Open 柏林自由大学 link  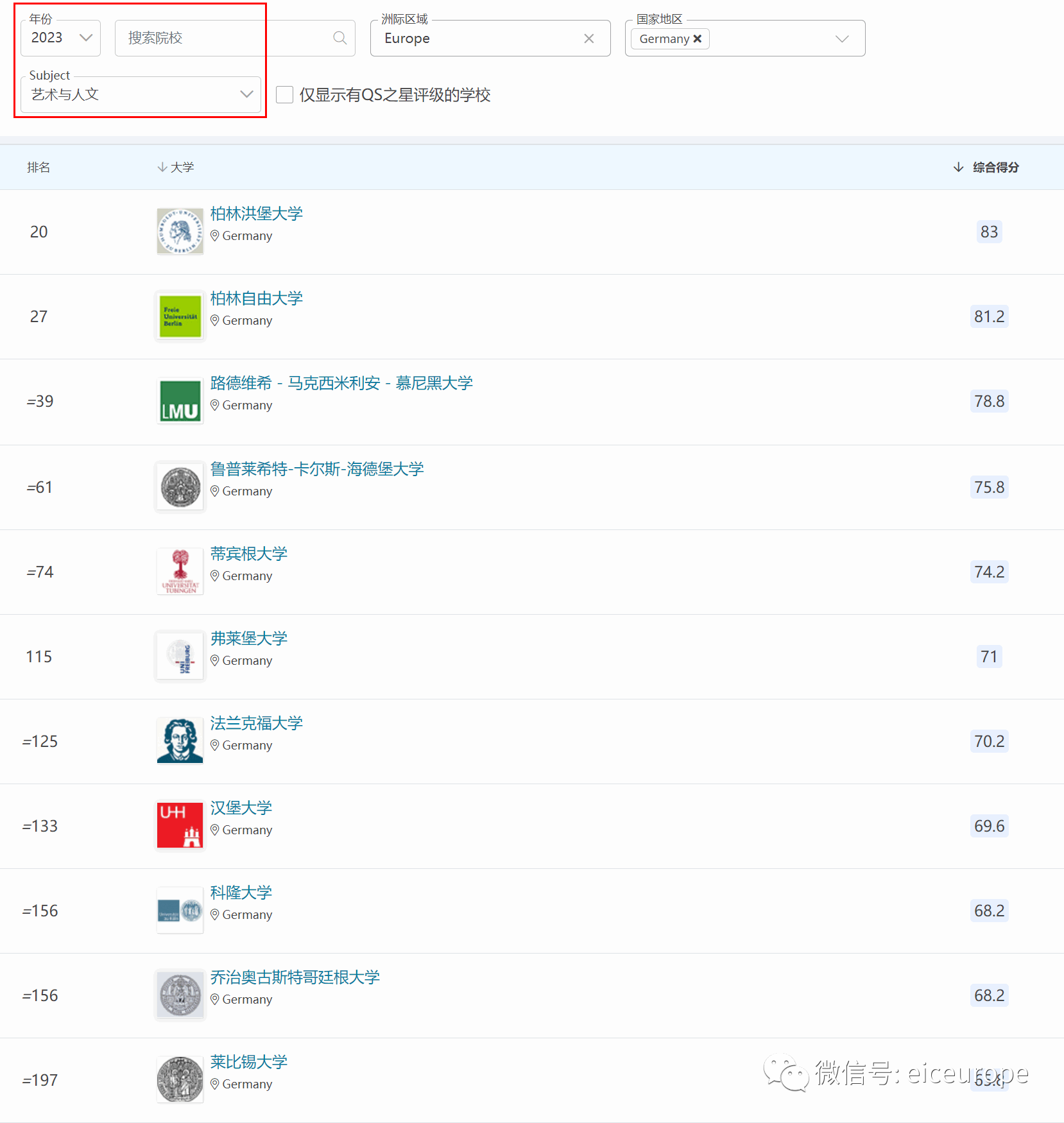click(x=257, y=298)
